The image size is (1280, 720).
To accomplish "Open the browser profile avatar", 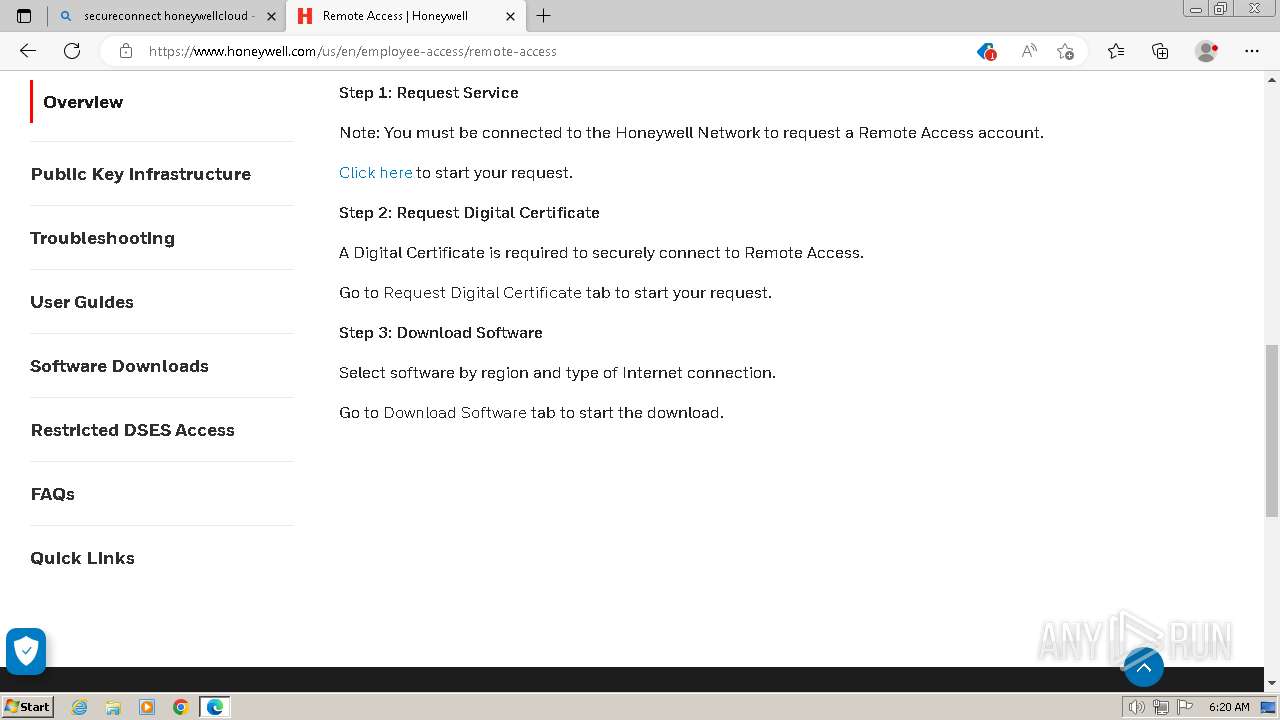I will pos(1207,51).
